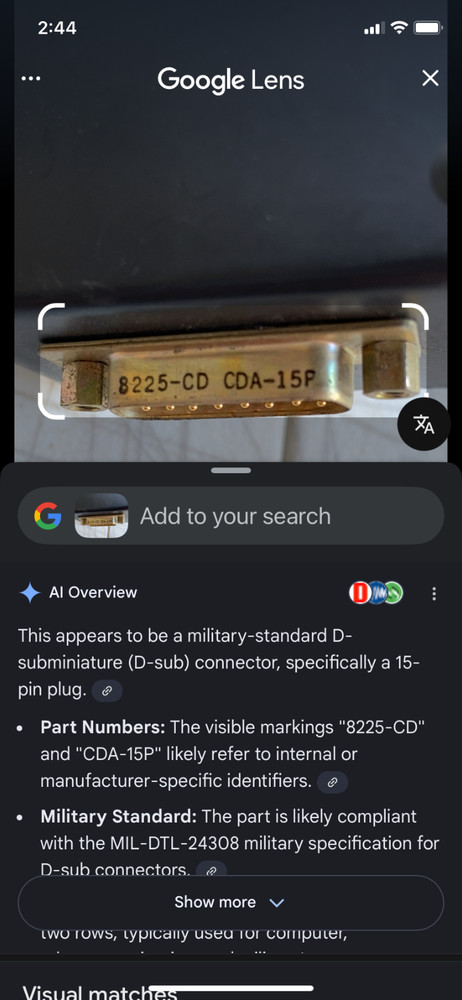Tap the Google G logo in search bar
Screen dimensions: 462x1000
tap(48, 515)
